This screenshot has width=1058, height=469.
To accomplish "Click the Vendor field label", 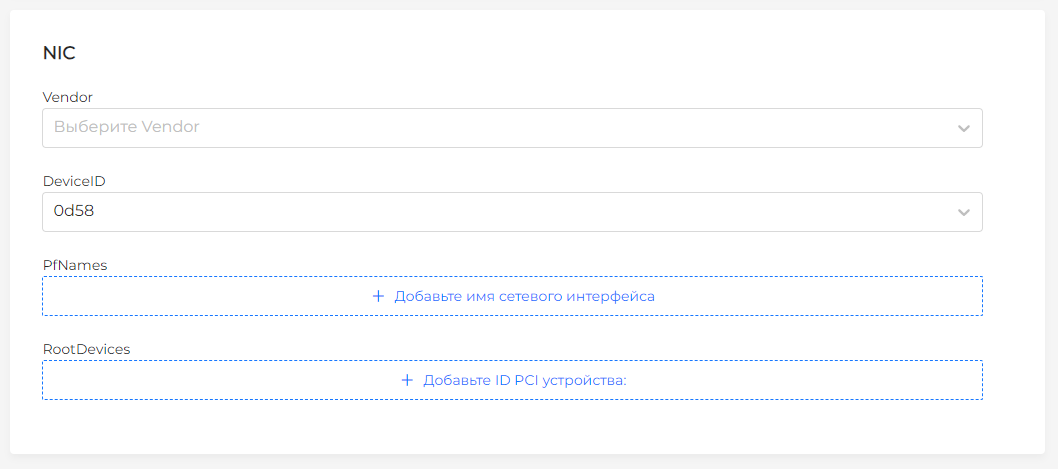I will pos(68,97).
